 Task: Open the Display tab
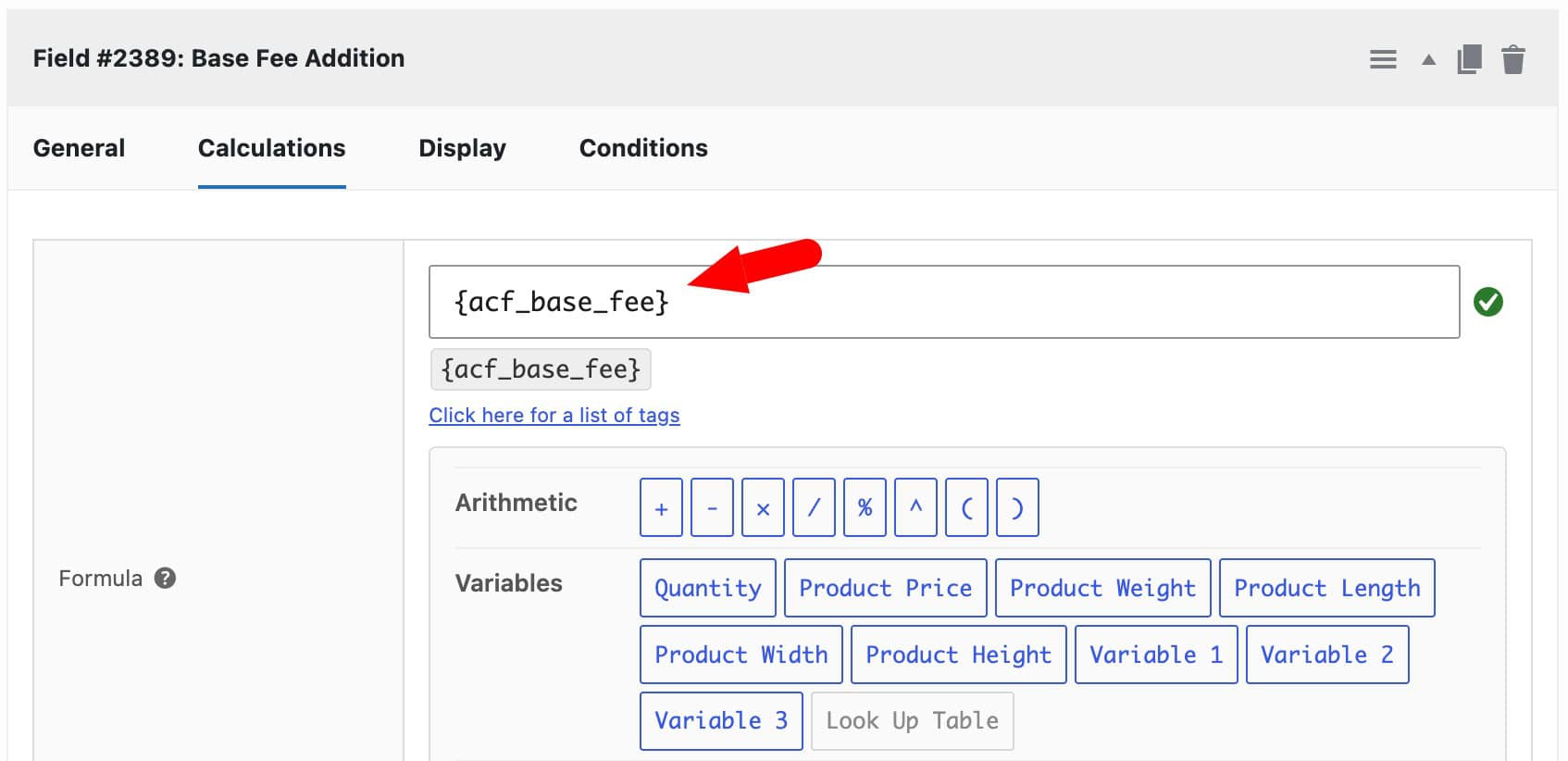pos(462,148)
